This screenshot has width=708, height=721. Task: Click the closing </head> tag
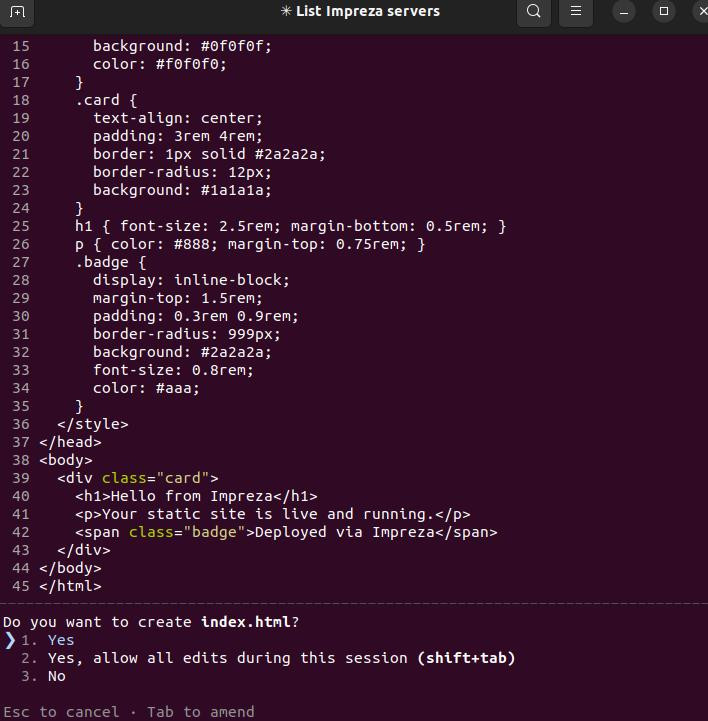70,442
